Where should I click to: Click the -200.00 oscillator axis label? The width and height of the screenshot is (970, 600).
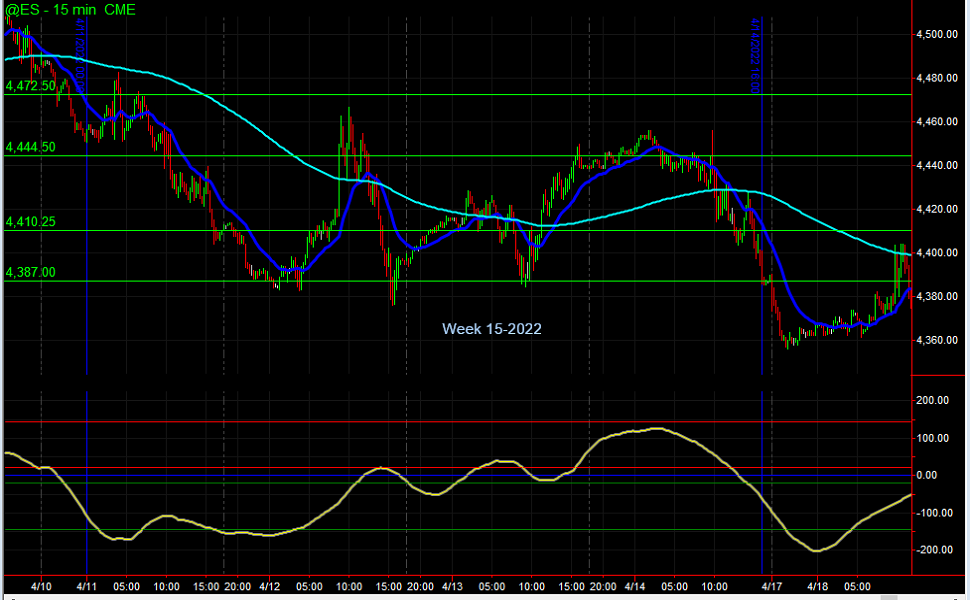pyautogui.click(x=934, y=550)
